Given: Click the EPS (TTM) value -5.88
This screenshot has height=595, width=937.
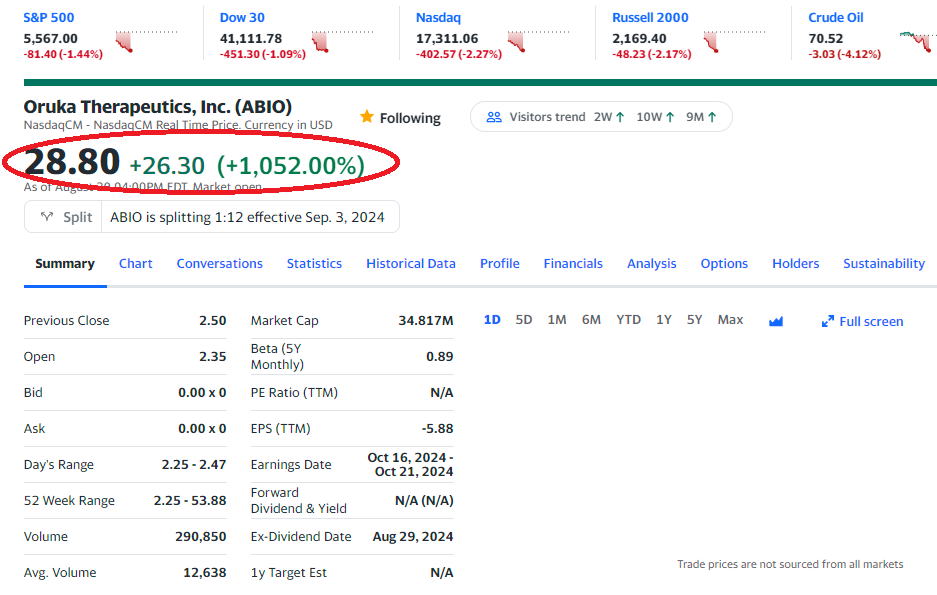Looking at the screenshot, I should click(x=437, y=428).
